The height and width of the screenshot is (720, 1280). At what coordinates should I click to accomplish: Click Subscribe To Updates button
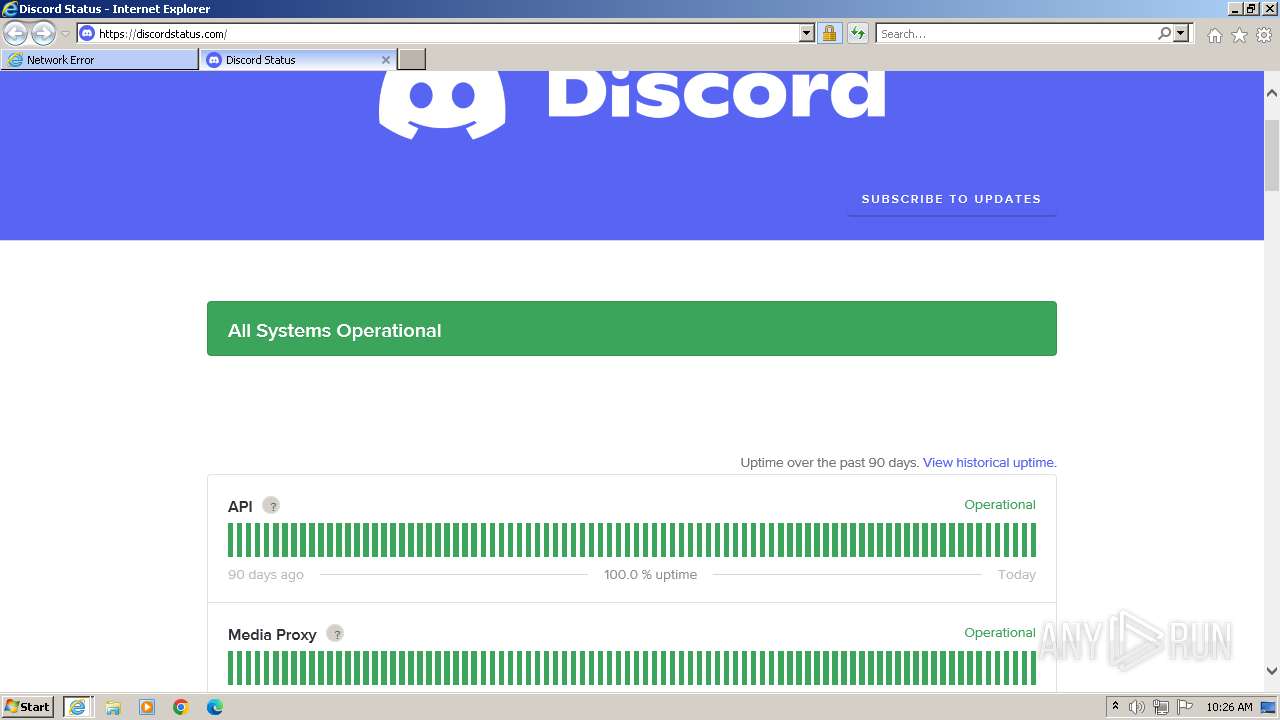952,199
